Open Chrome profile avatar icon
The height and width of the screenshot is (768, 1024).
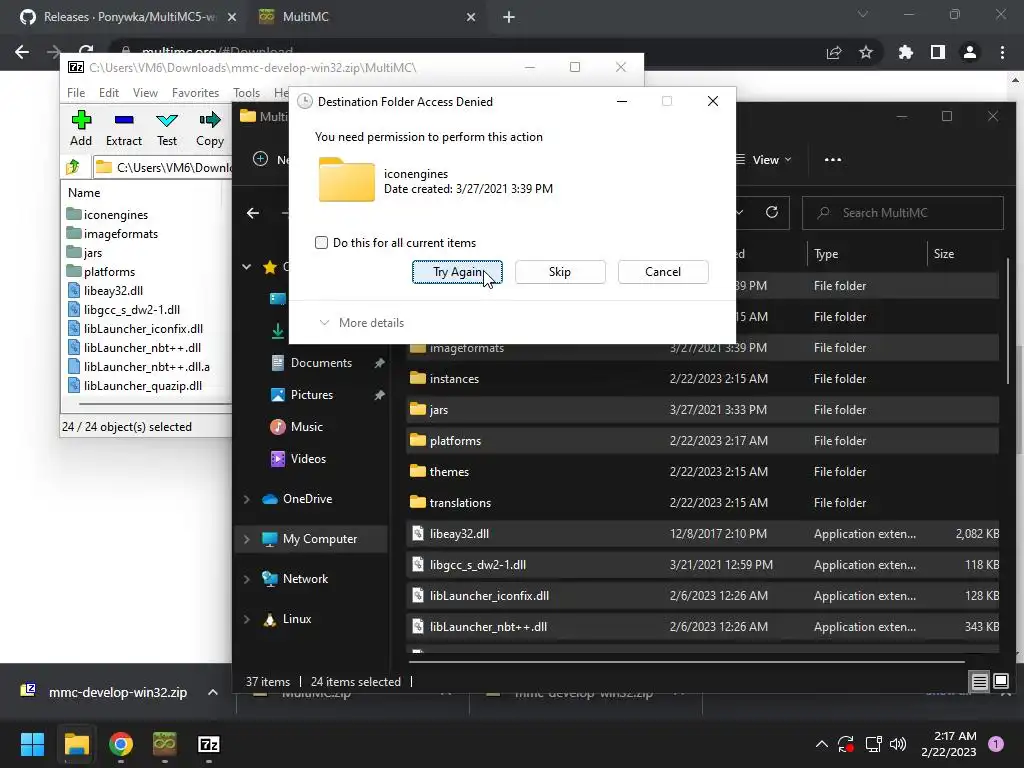[970, 52]
